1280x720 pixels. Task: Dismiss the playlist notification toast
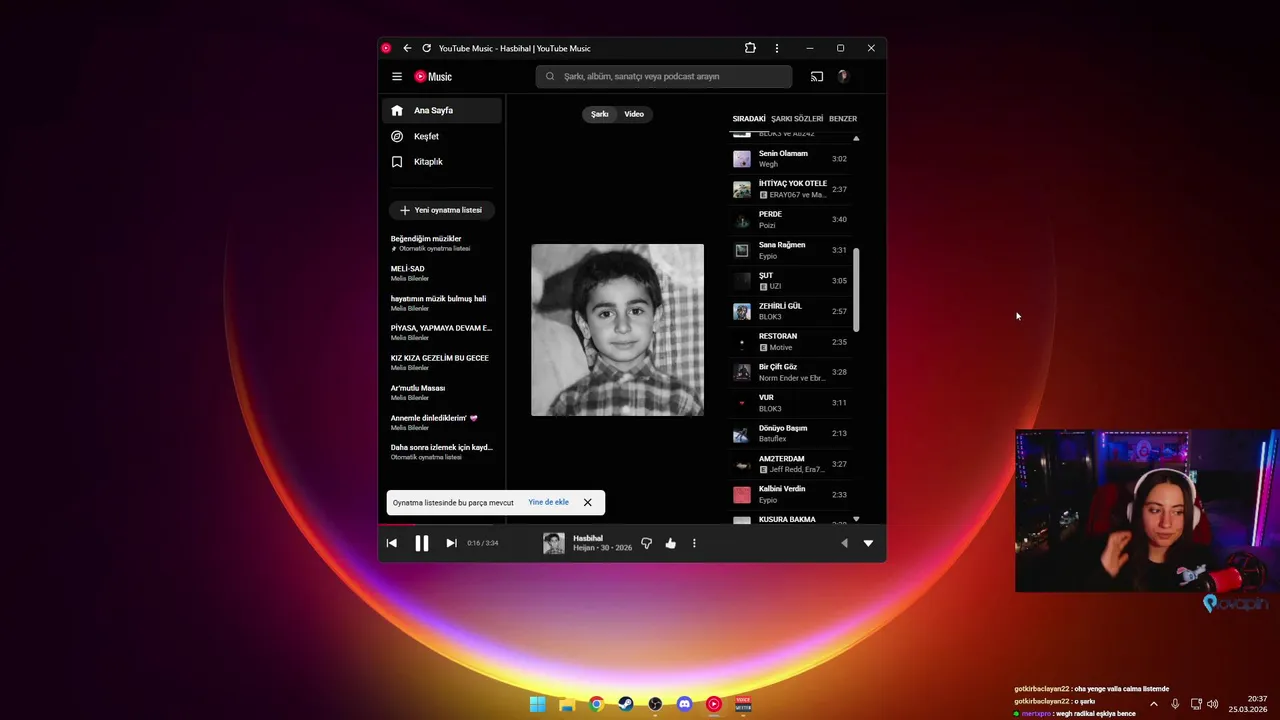coord(588,503)
